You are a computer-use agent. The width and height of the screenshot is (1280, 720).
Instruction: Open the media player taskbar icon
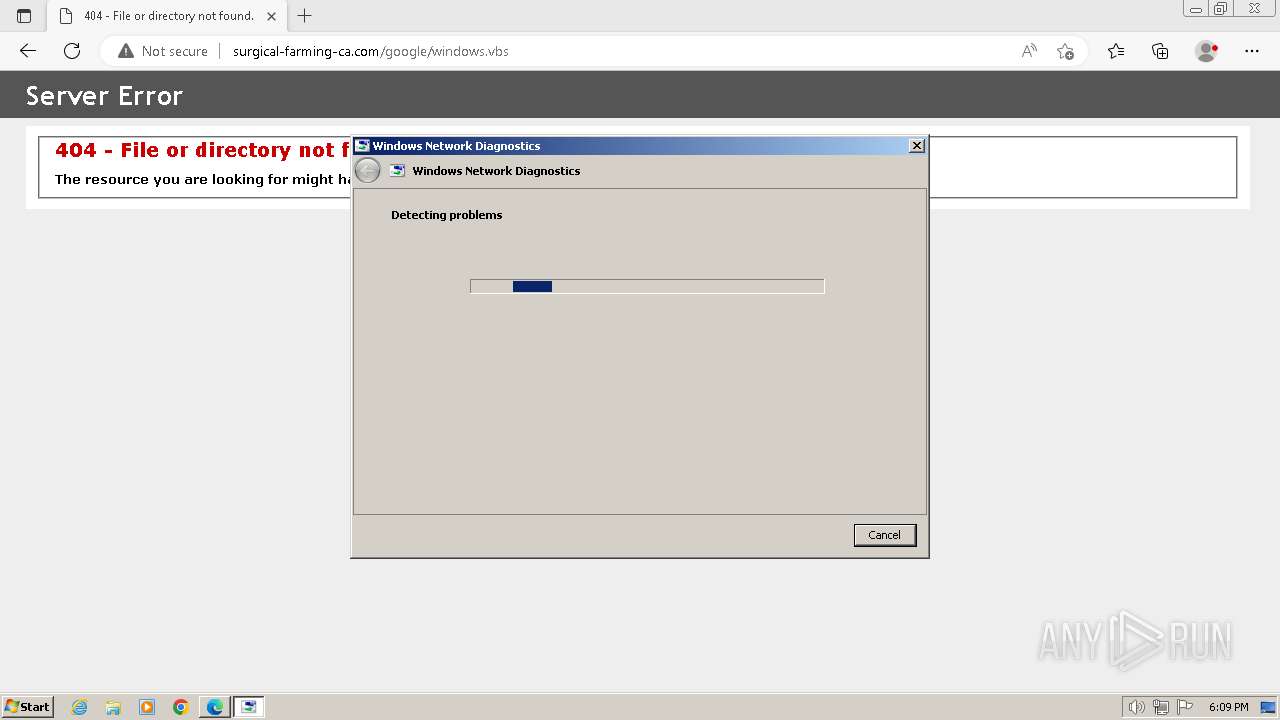tap(147, 707)
